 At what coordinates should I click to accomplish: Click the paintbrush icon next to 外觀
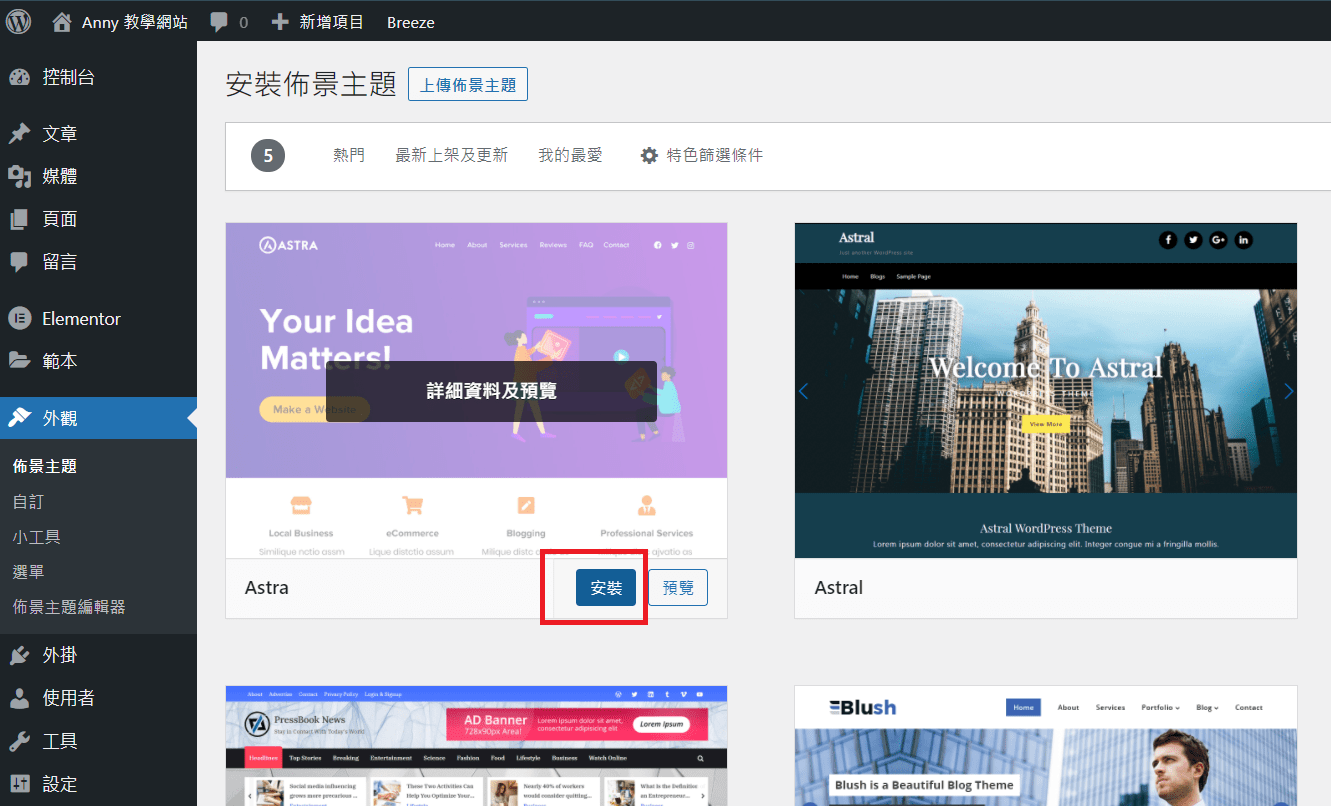(19, 418)
